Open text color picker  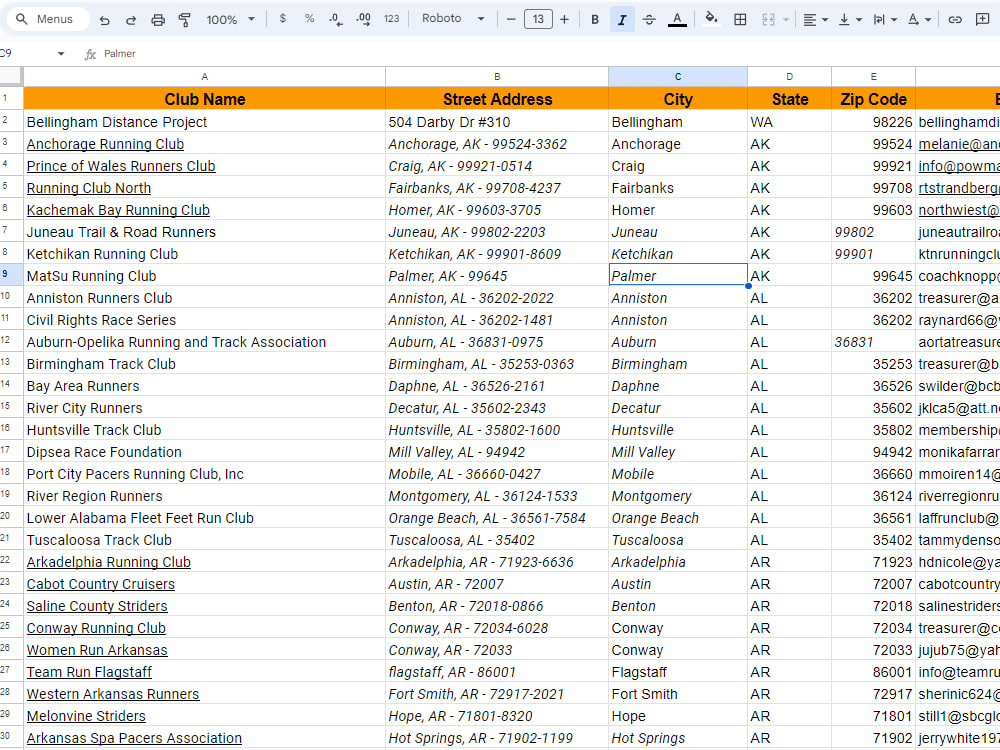pos(677,19)
